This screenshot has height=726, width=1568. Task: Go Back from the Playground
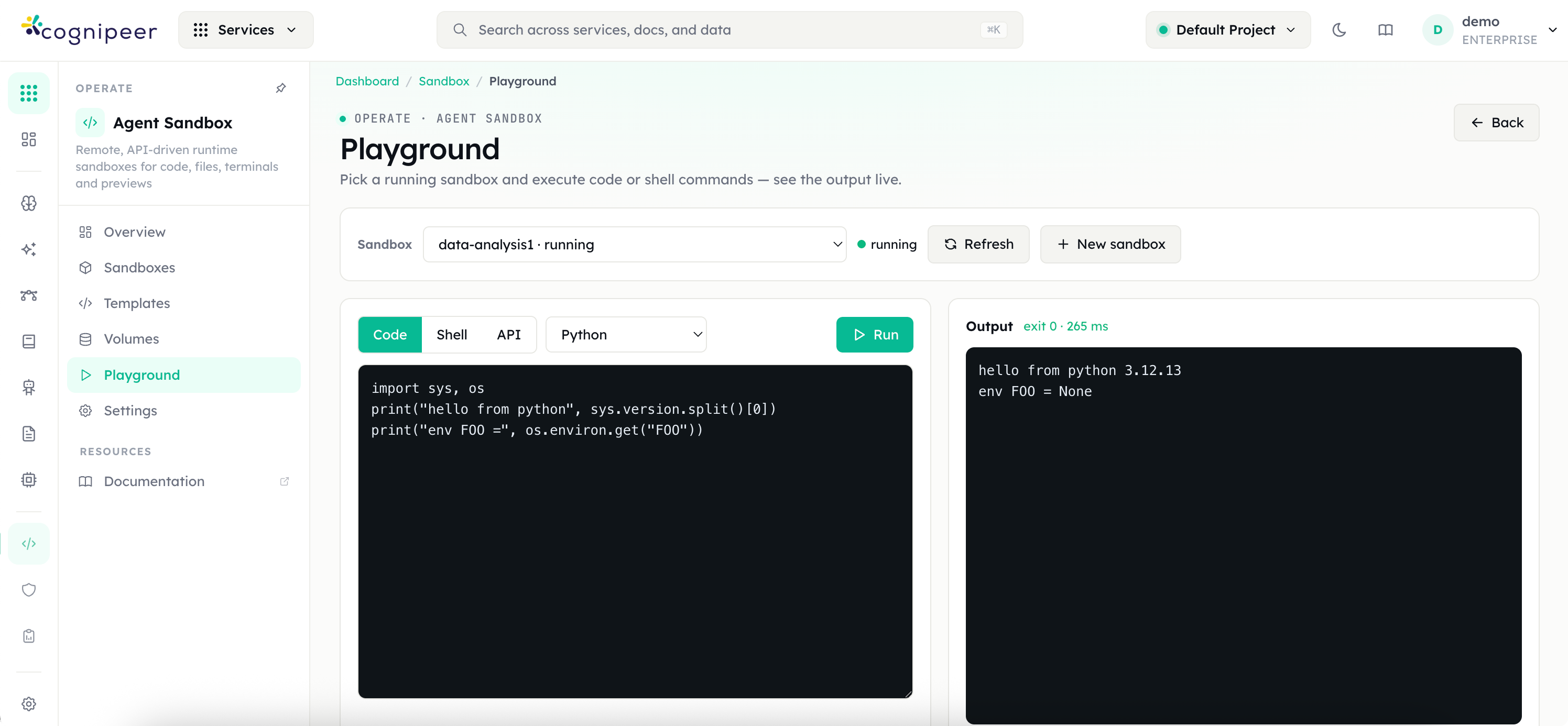coord(1496,123)
